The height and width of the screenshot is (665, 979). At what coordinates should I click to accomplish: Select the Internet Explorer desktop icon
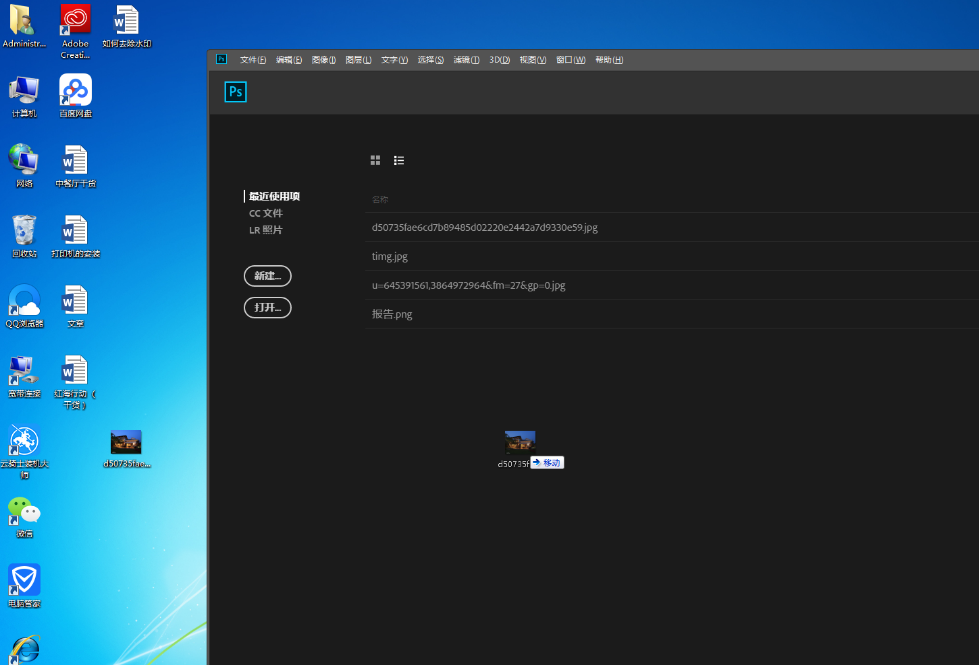25,649
